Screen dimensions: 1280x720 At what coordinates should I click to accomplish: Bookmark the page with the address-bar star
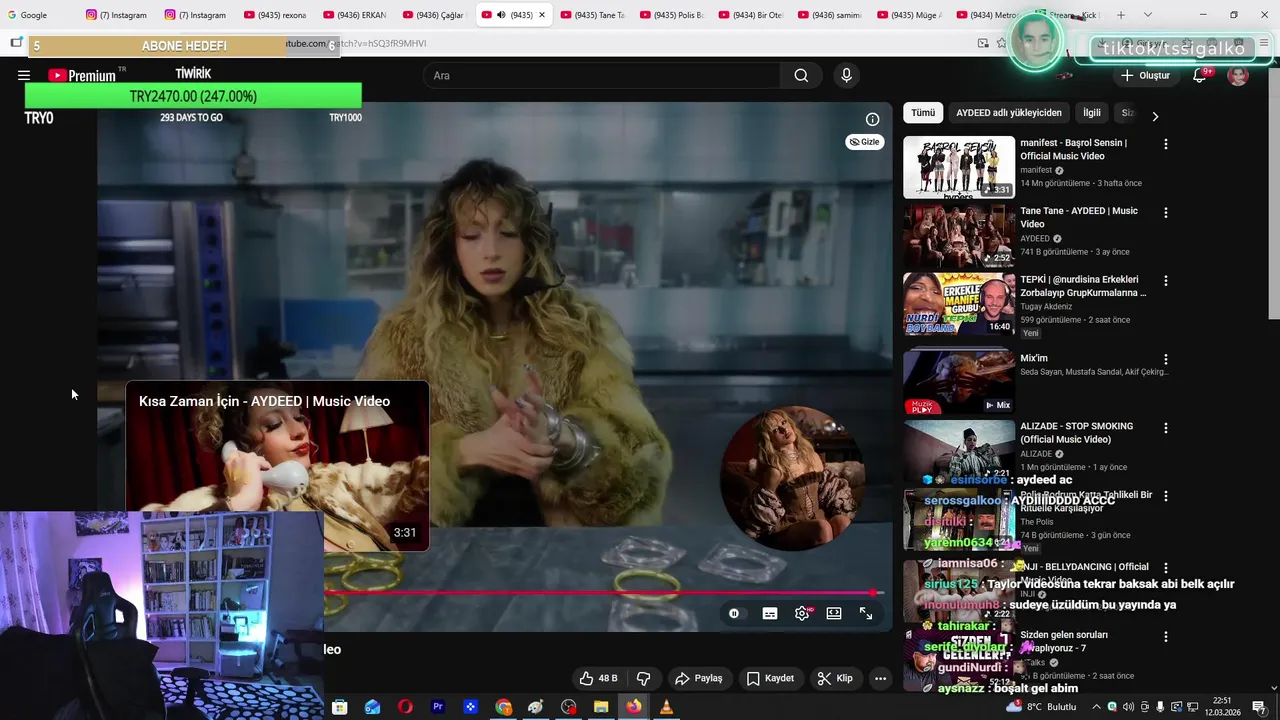coord(1001,43)
